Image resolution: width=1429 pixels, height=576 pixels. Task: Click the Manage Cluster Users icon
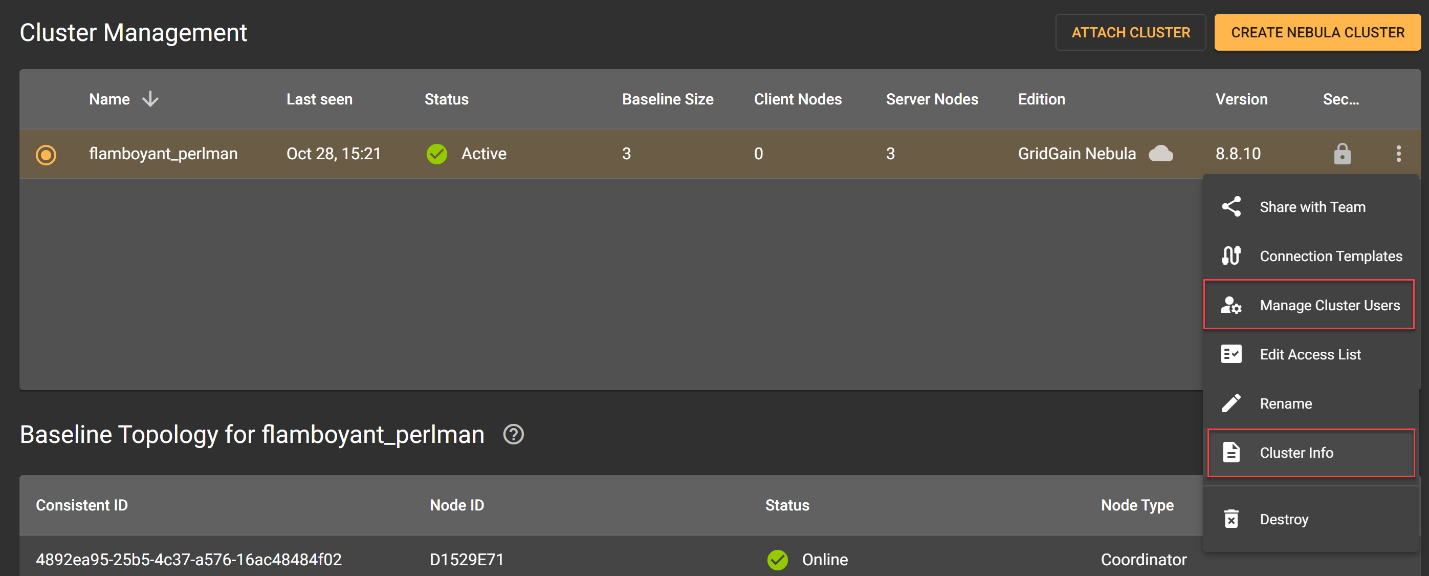point(1232,305)
